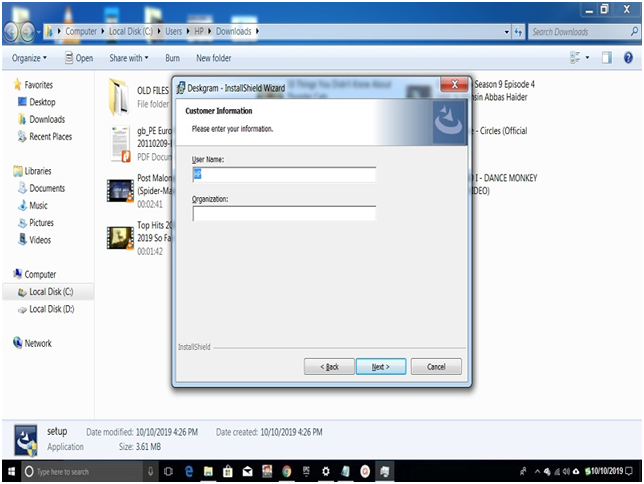This screenshot has height=484, width=644.
Task: Open Microsoft Store from taskbar
Action: (228, 471)
